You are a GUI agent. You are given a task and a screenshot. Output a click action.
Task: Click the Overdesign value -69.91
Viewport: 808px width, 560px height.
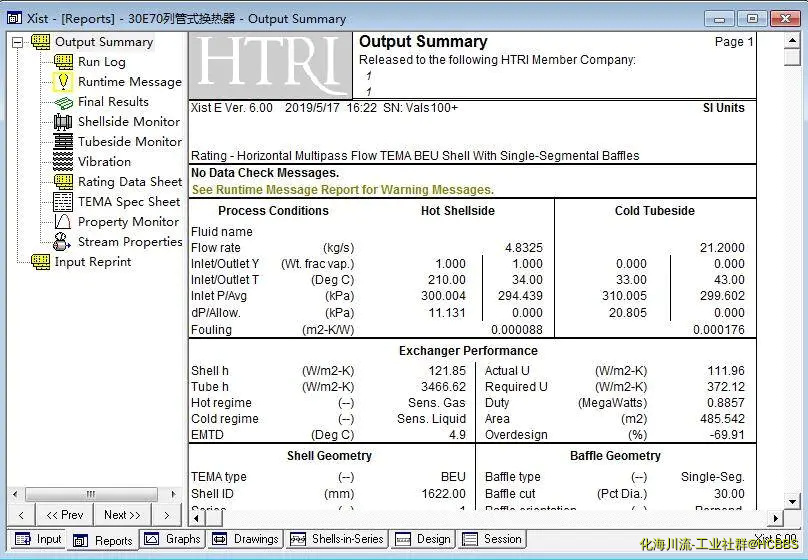727,435
